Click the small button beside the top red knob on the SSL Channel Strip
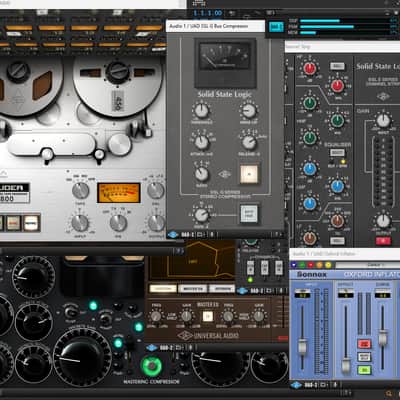This screenshot has height=400, width=400. click(337, 66)
